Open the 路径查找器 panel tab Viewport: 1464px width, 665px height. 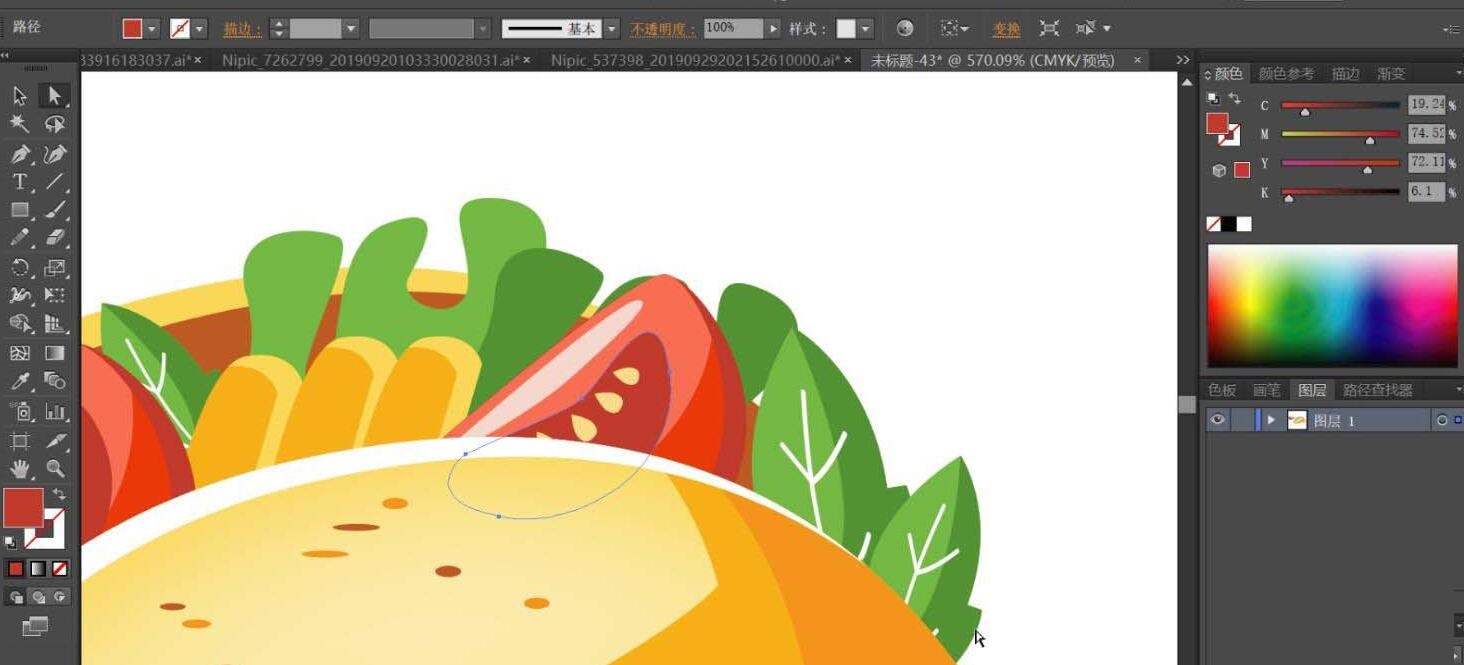(1377, 390)
